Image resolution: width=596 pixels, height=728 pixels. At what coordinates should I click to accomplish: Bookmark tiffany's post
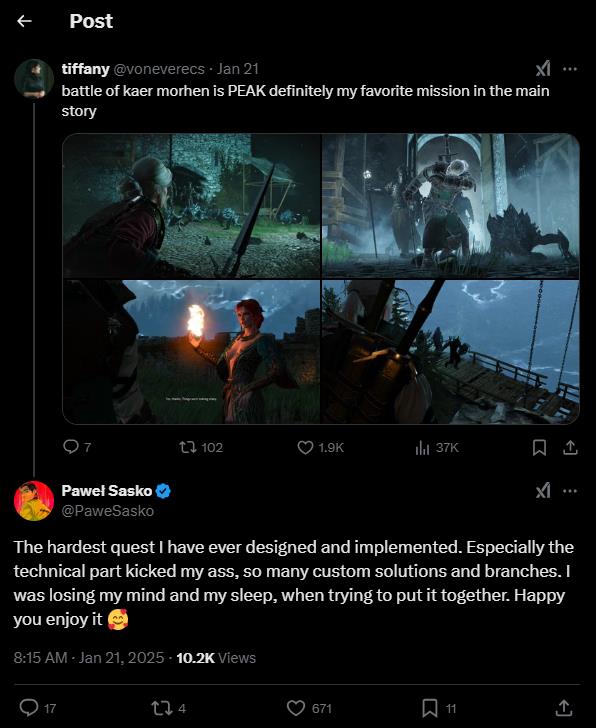click(539, 447)
